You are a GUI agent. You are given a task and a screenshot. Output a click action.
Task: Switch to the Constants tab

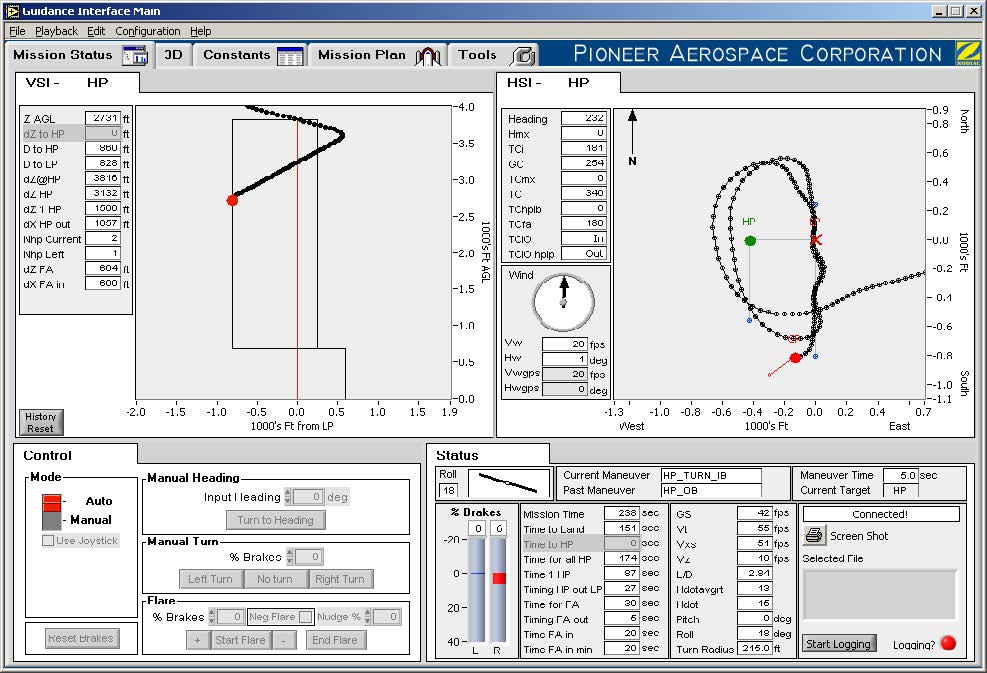tap(252, 55)
